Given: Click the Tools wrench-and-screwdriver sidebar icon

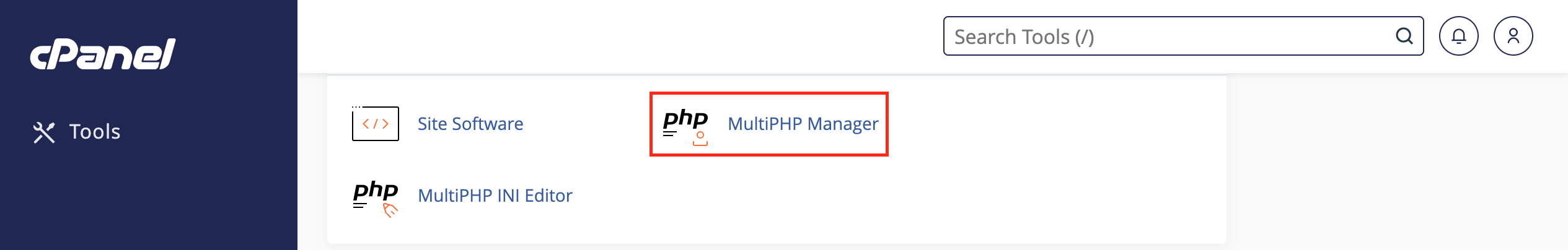Looking at the screenshot, I should [44, 132].
